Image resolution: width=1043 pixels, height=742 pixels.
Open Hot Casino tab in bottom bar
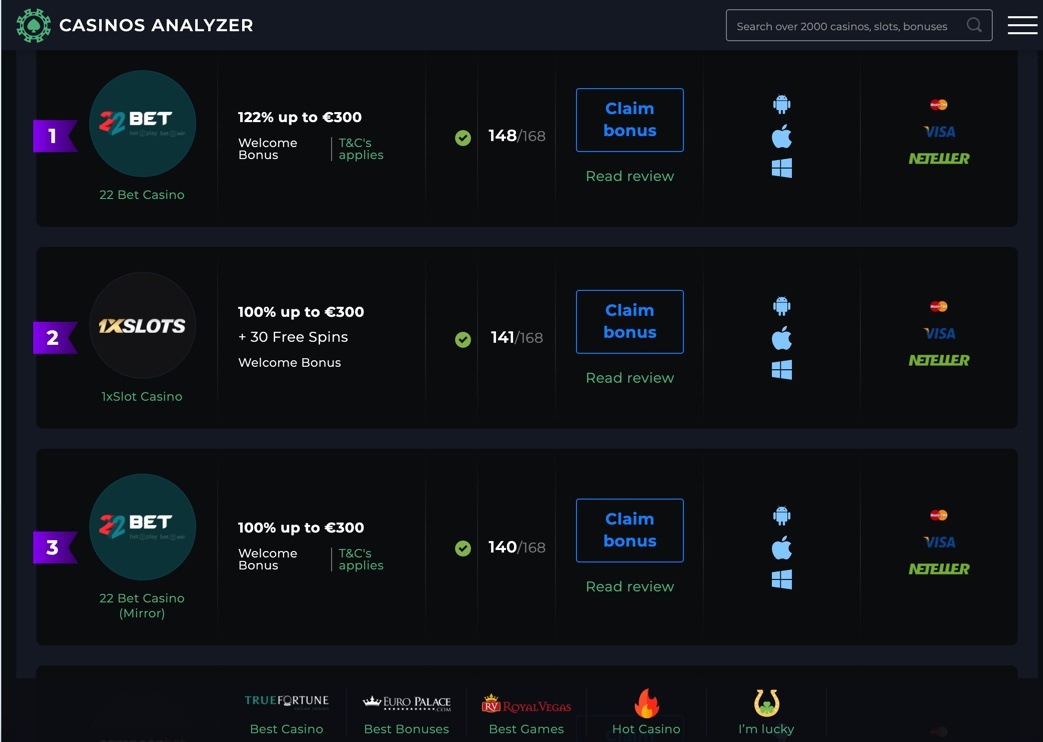coord(646,713)
